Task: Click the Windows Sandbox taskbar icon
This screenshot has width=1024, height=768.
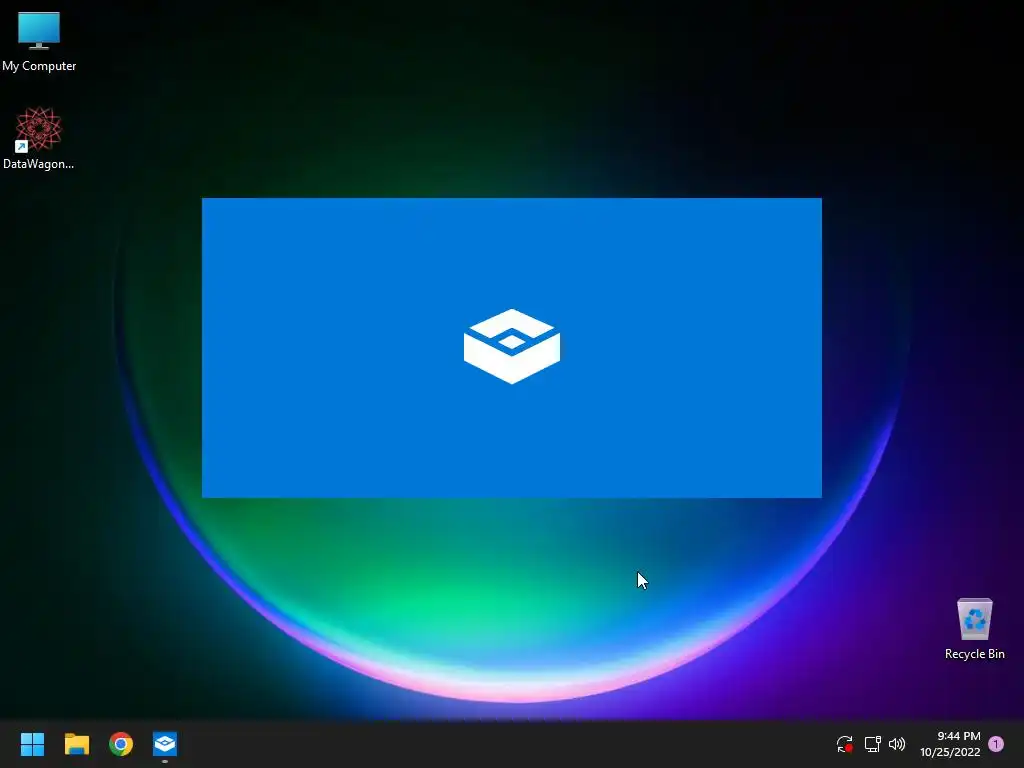Action: 165,744
